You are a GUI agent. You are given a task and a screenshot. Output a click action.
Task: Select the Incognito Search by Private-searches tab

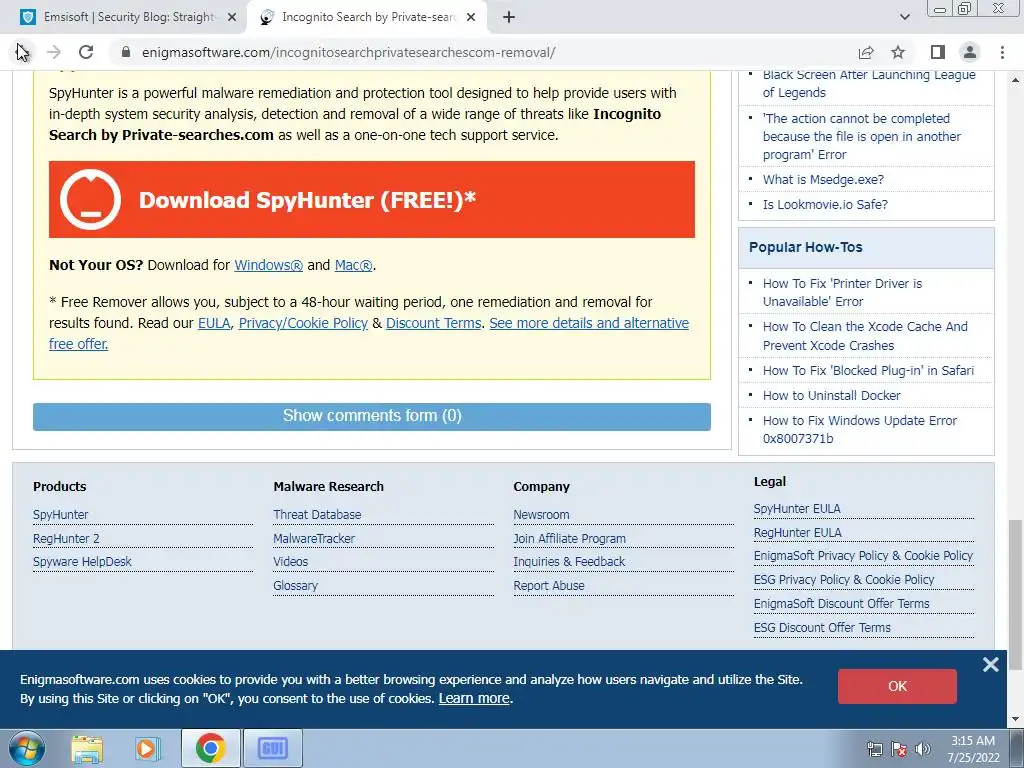(x=366, y=18)
